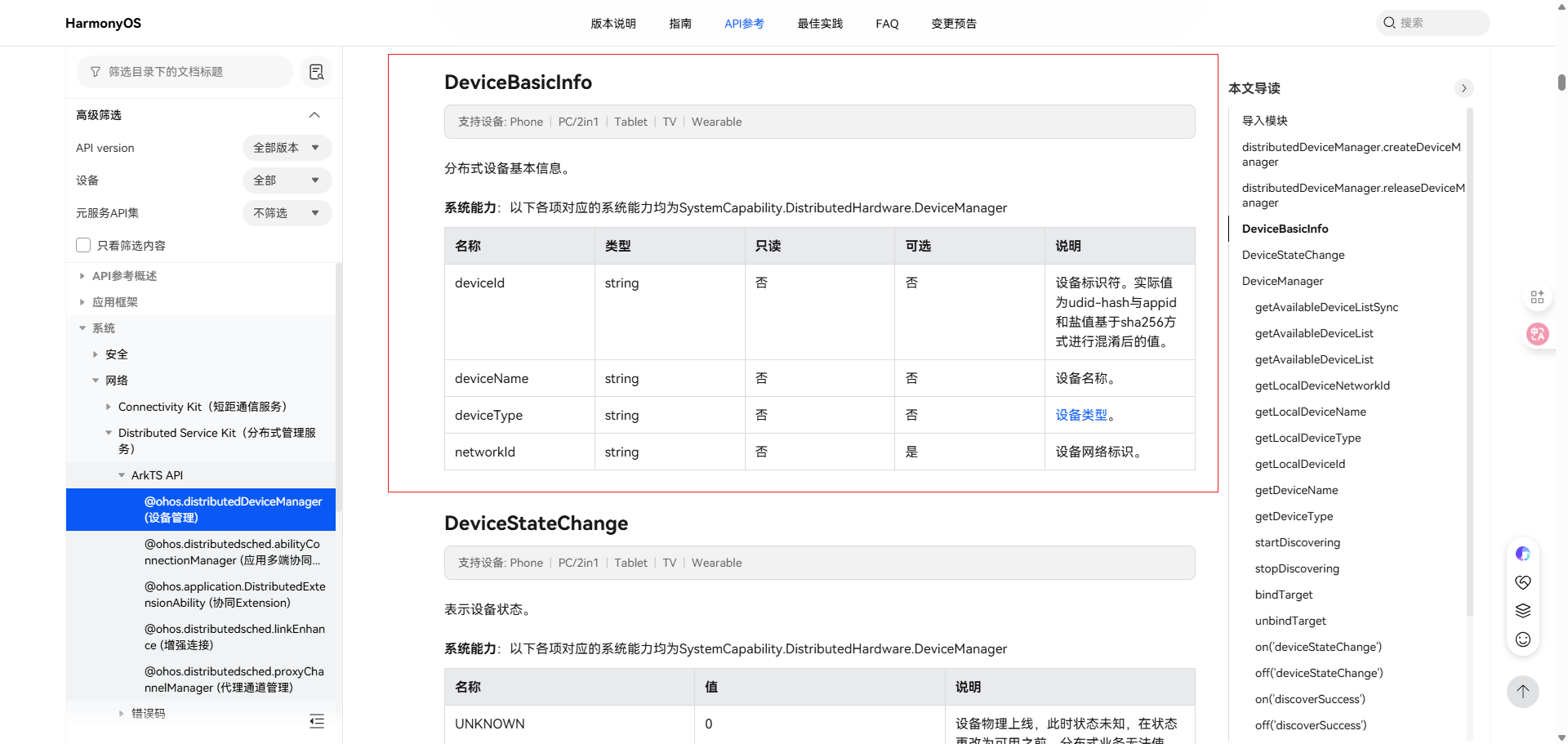Screen dimensions: 1568x744
Task: Click the back-to-top arrow button
Action: click(x=1522, y=692)
